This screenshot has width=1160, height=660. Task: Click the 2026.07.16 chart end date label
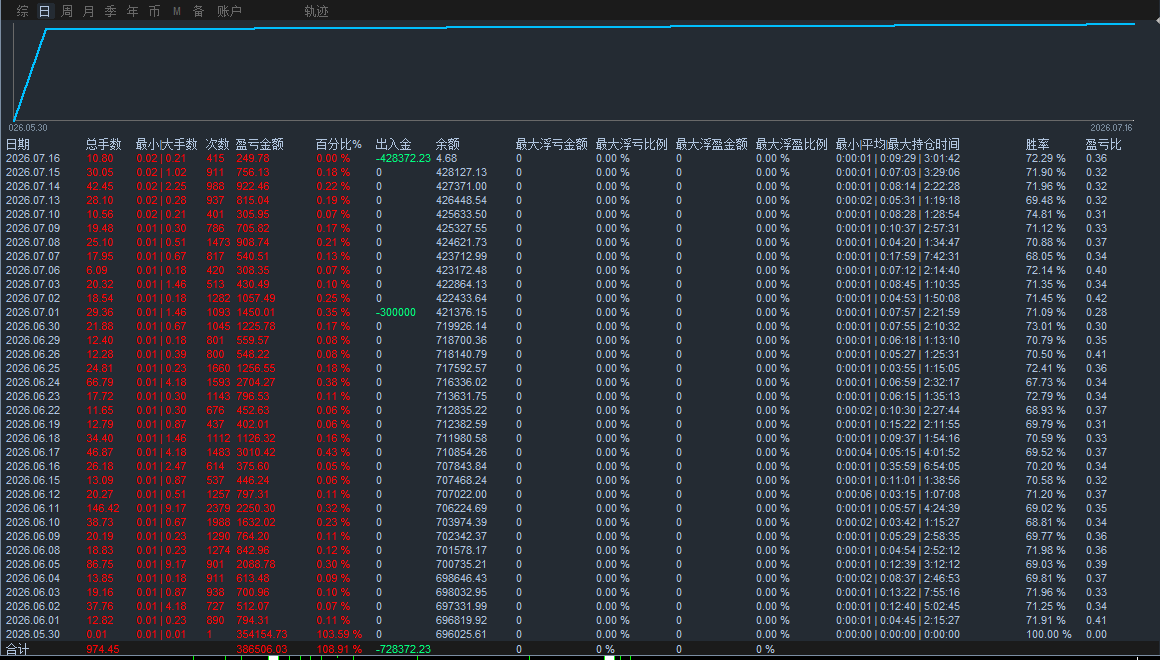[1111, 128]
